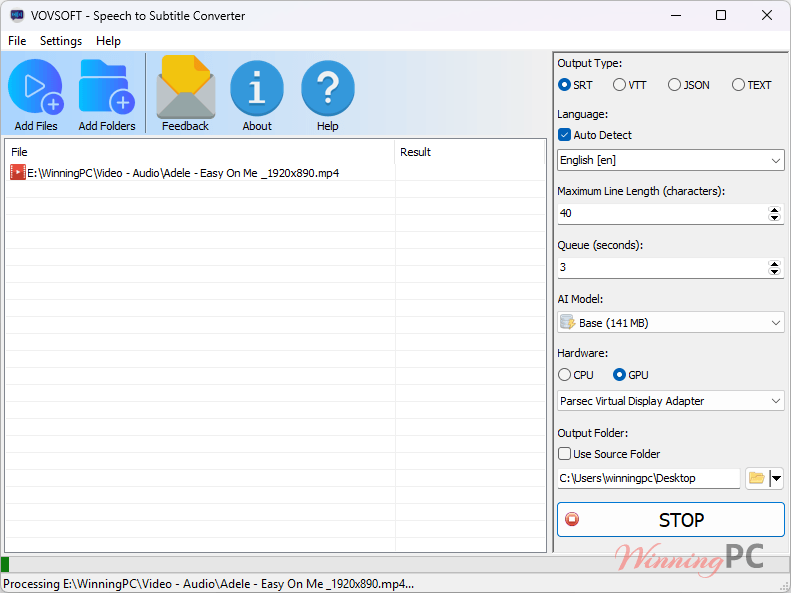Maximize the application window
The height and width of the screenshot is (593, 791).
pyautogui.click(x=721, y=15)
